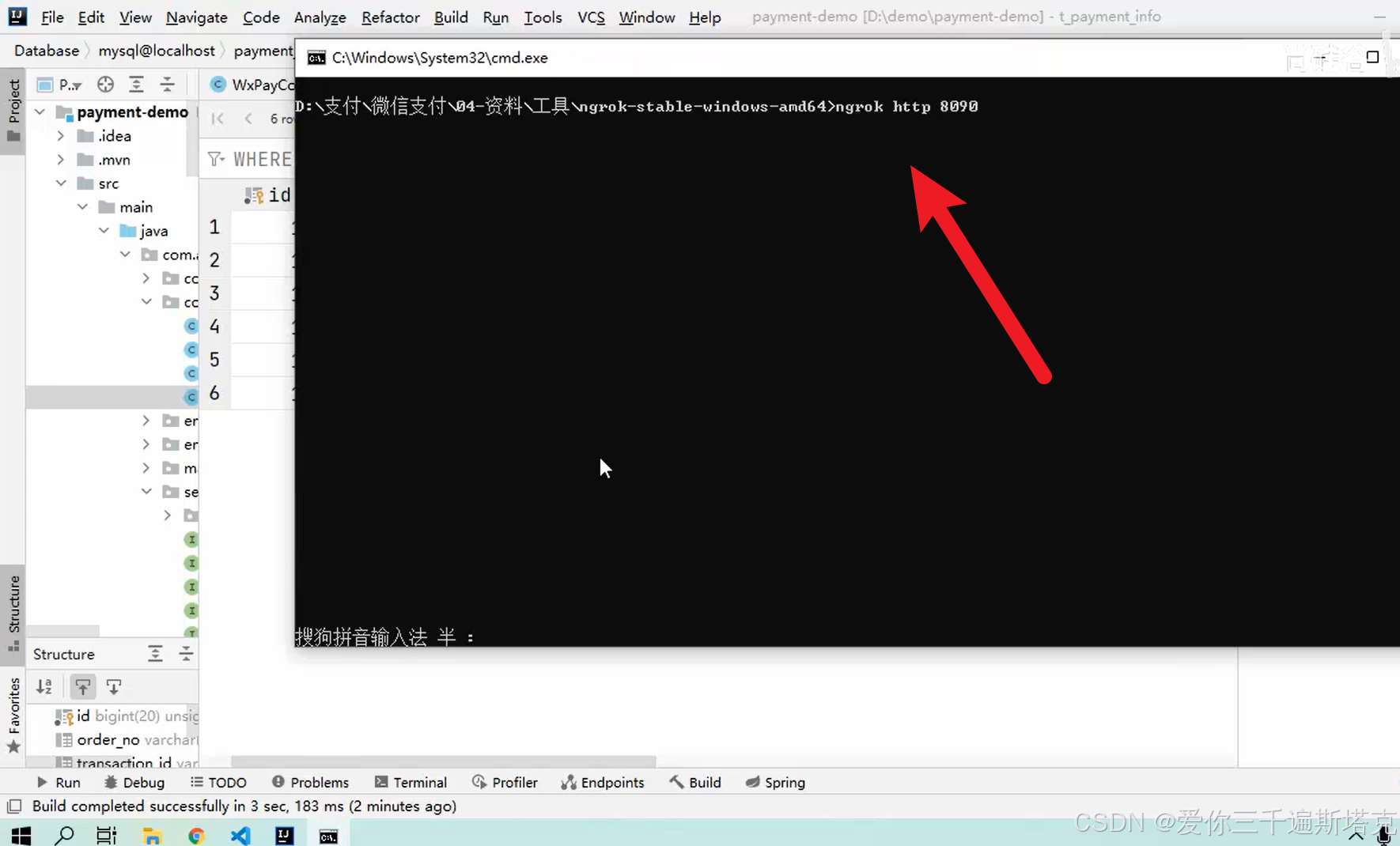Open the Project view dropdown
1400x846 pixels.
(x=60, y=85)
